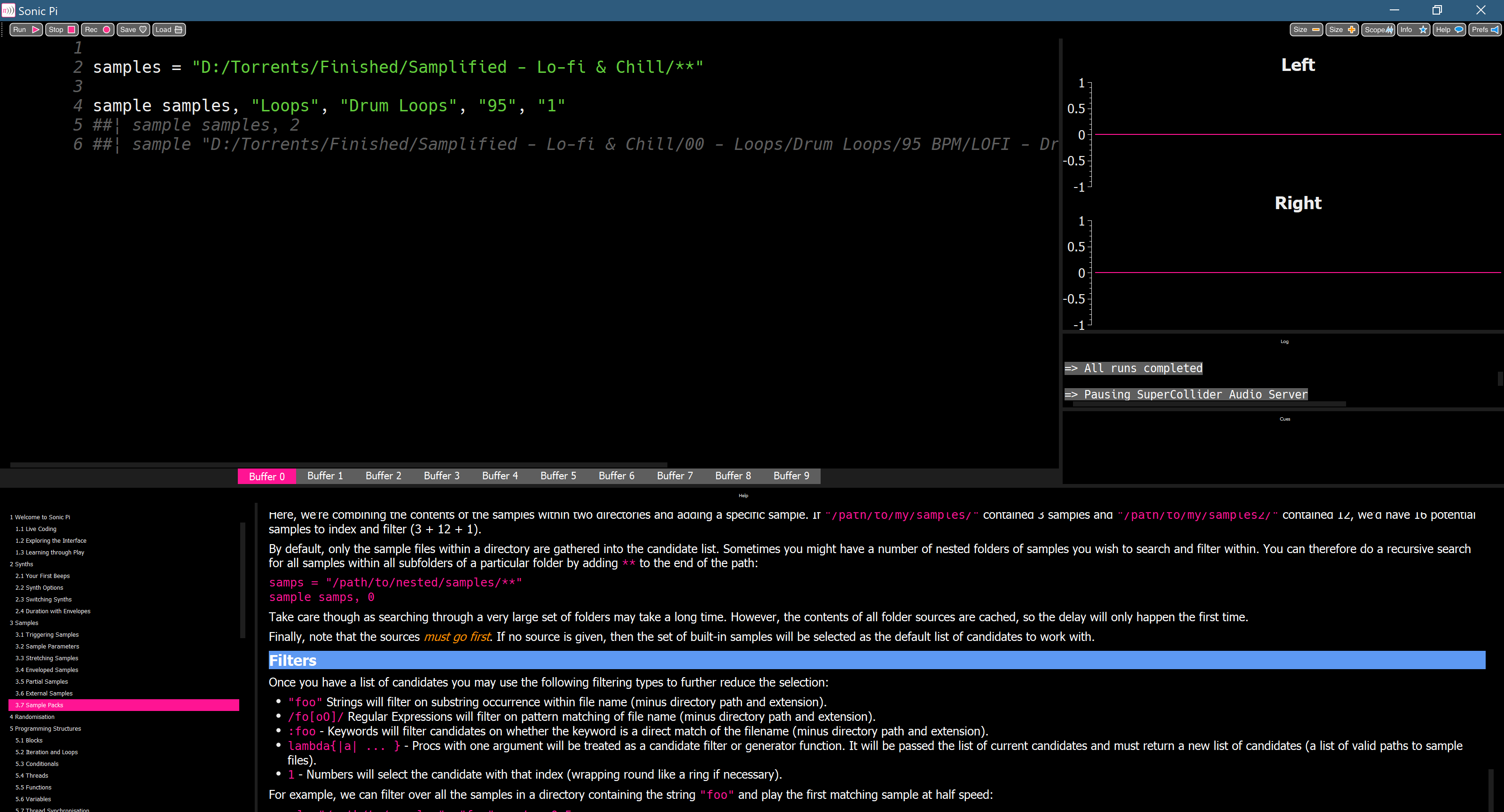Click line 4 in the code editor
The height and width of the screenshot is (812, 1504).
(329, 106)
